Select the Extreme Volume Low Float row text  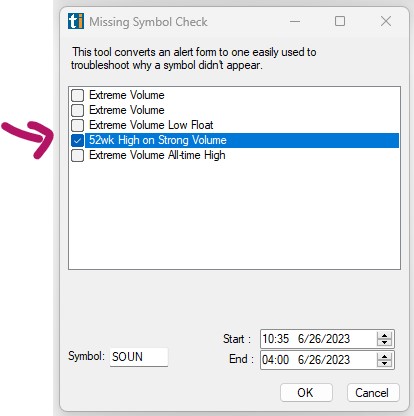(x=151, y=125)
